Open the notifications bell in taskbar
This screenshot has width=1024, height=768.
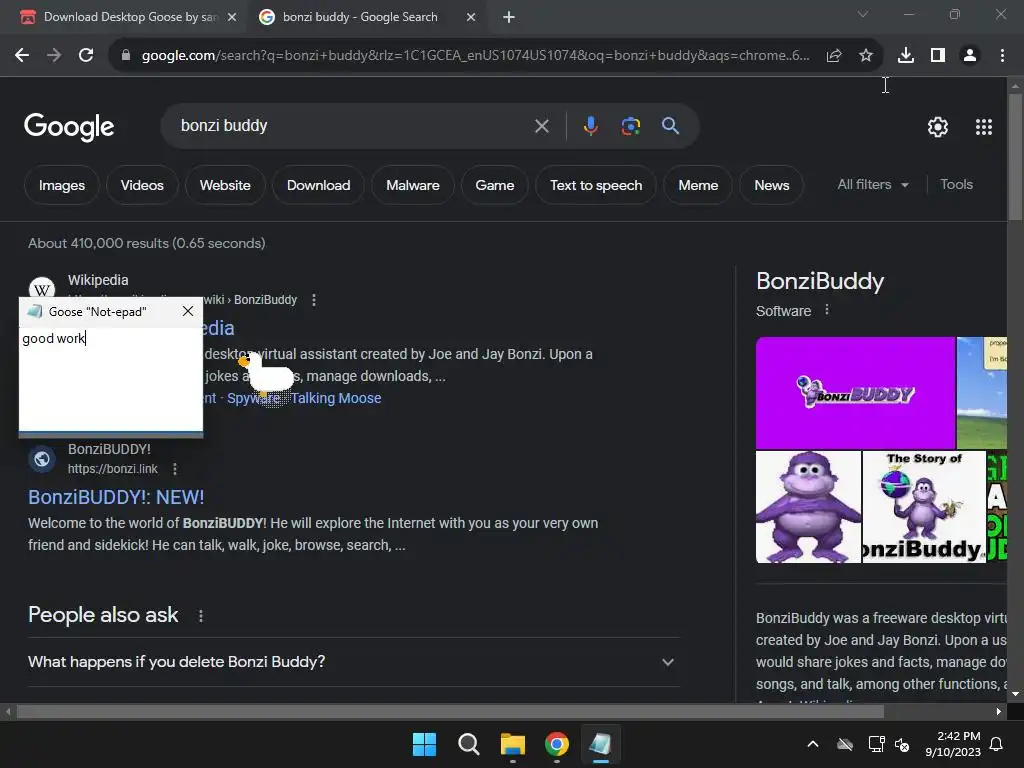pyautogui.click(x=997, y=744)
